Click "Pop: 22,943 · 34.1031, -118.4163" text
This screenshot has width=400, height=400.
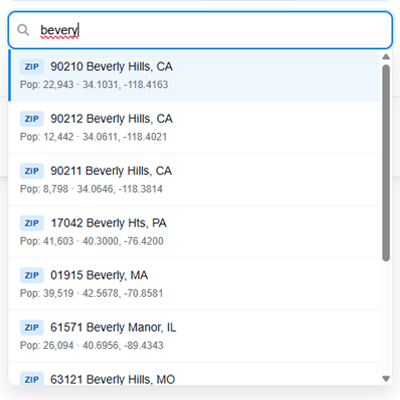pyautogui.click(x=94, y=85)
